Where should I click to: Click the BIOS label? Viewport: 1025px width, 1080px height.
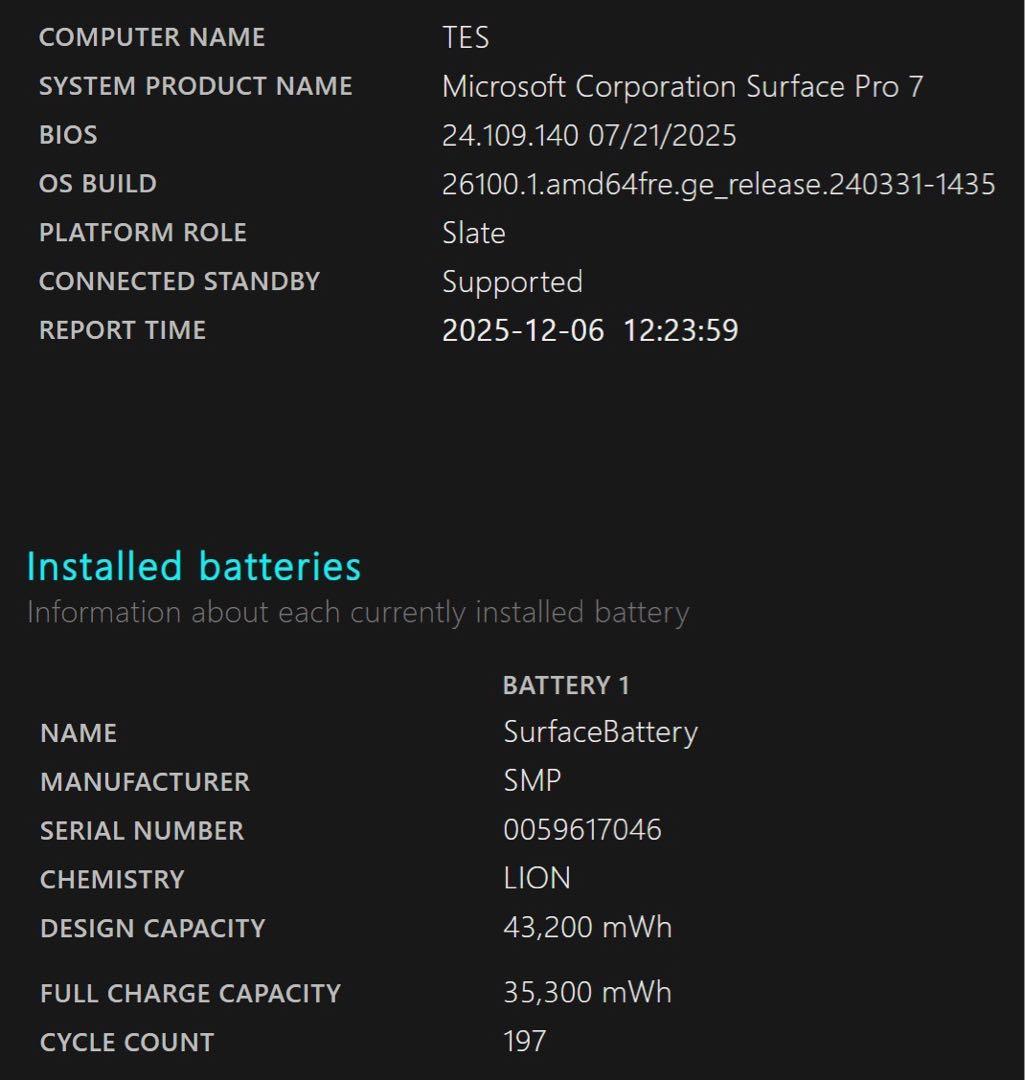coord(68,135)
